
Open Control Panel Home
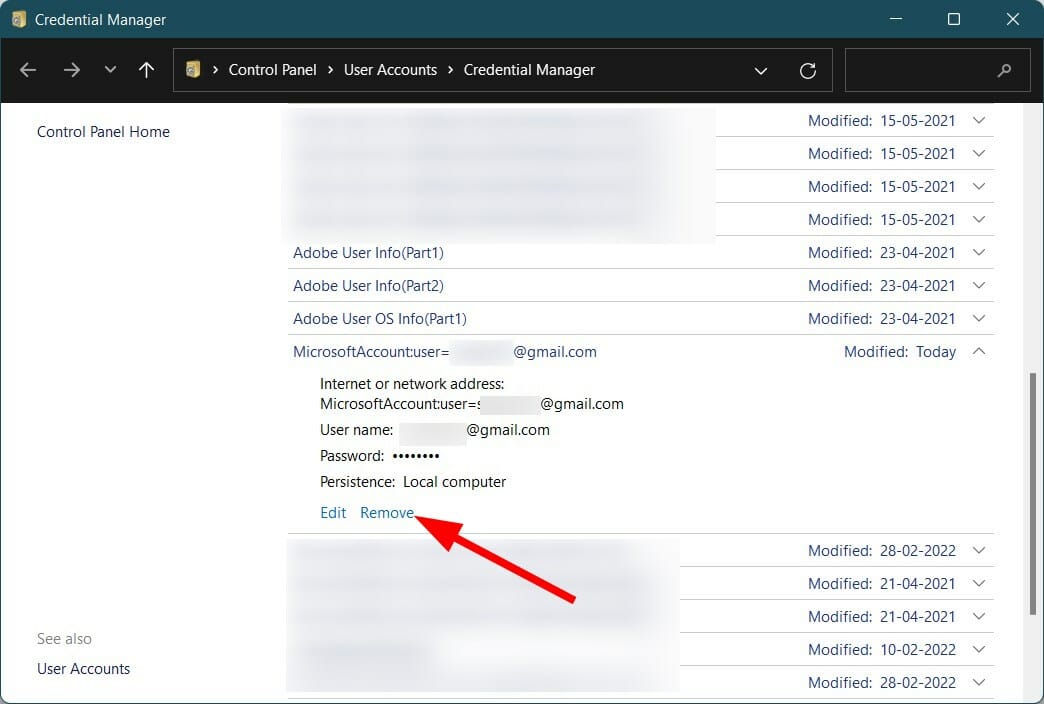[103, 131]
